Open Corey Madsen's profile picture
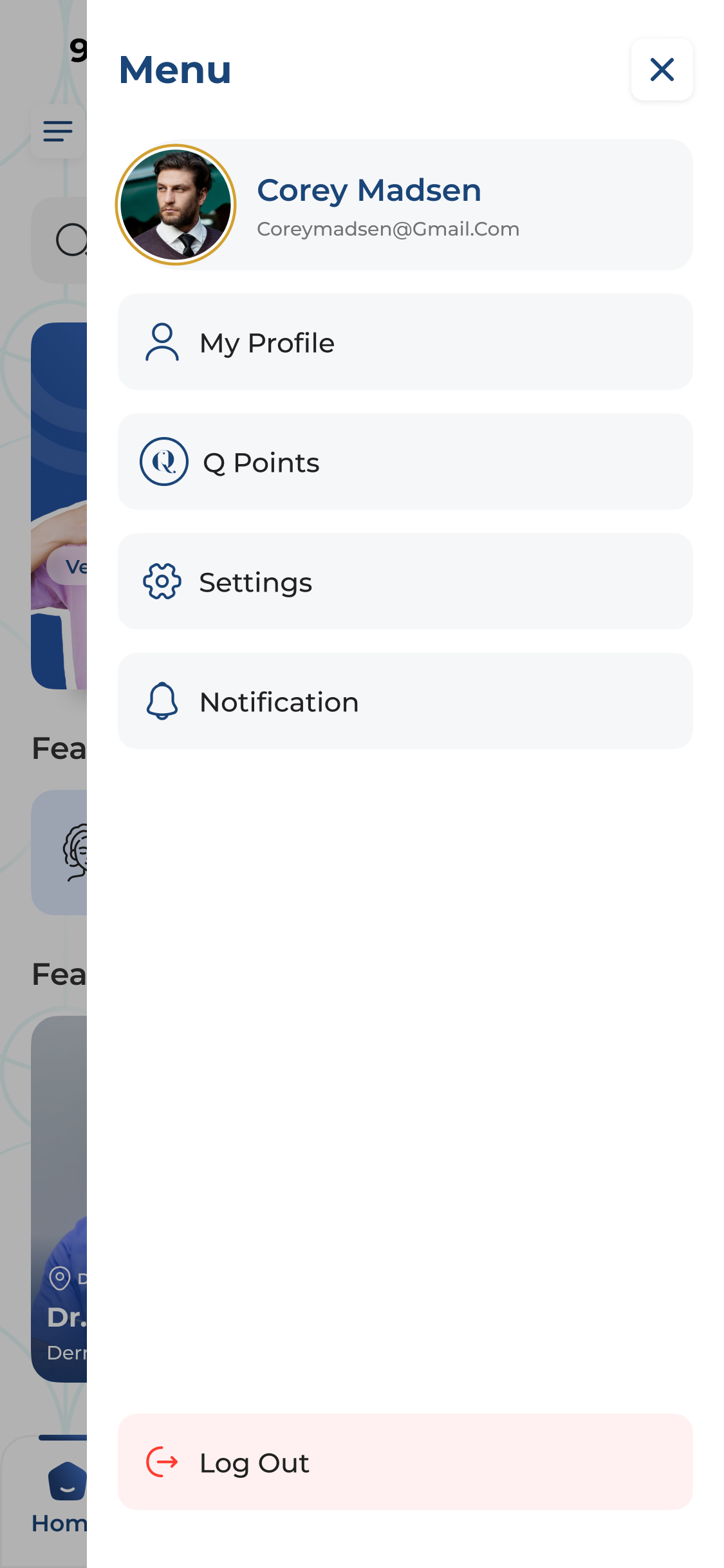The height and width of the screenshot is (1568, 724). coord(176,205)
